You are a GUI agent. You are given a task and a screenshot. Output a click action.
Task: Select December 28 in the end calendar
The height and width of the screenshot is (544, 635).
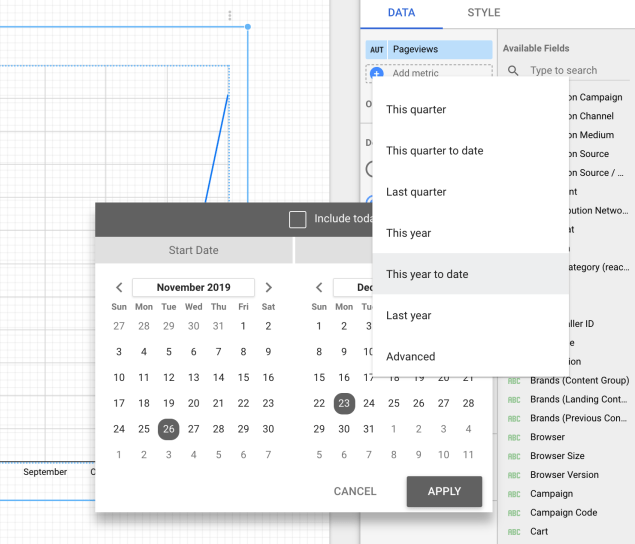tap(468, 403)
